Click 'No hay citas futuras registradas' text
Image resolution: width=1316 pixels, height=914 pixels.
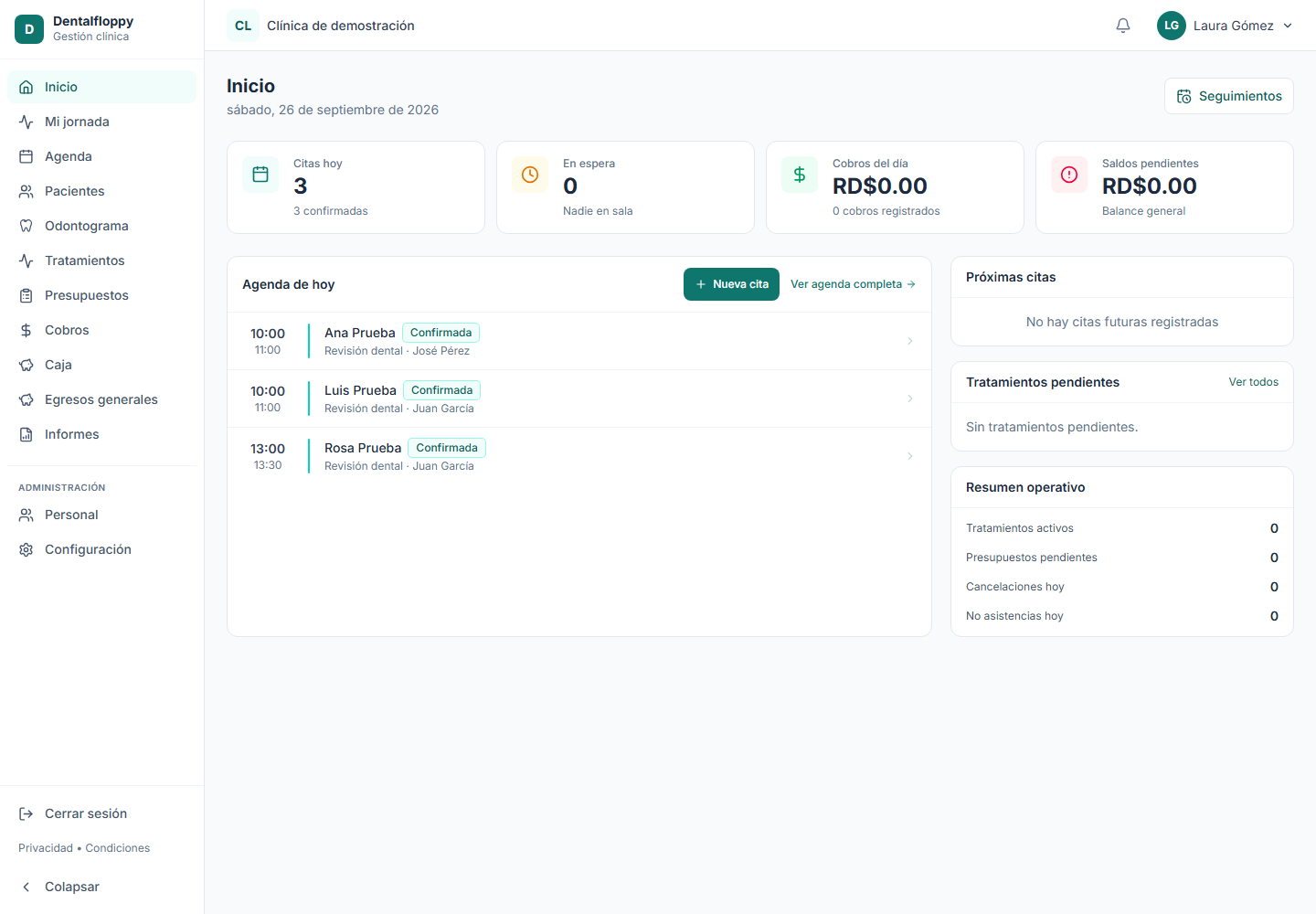[1122, 322]
